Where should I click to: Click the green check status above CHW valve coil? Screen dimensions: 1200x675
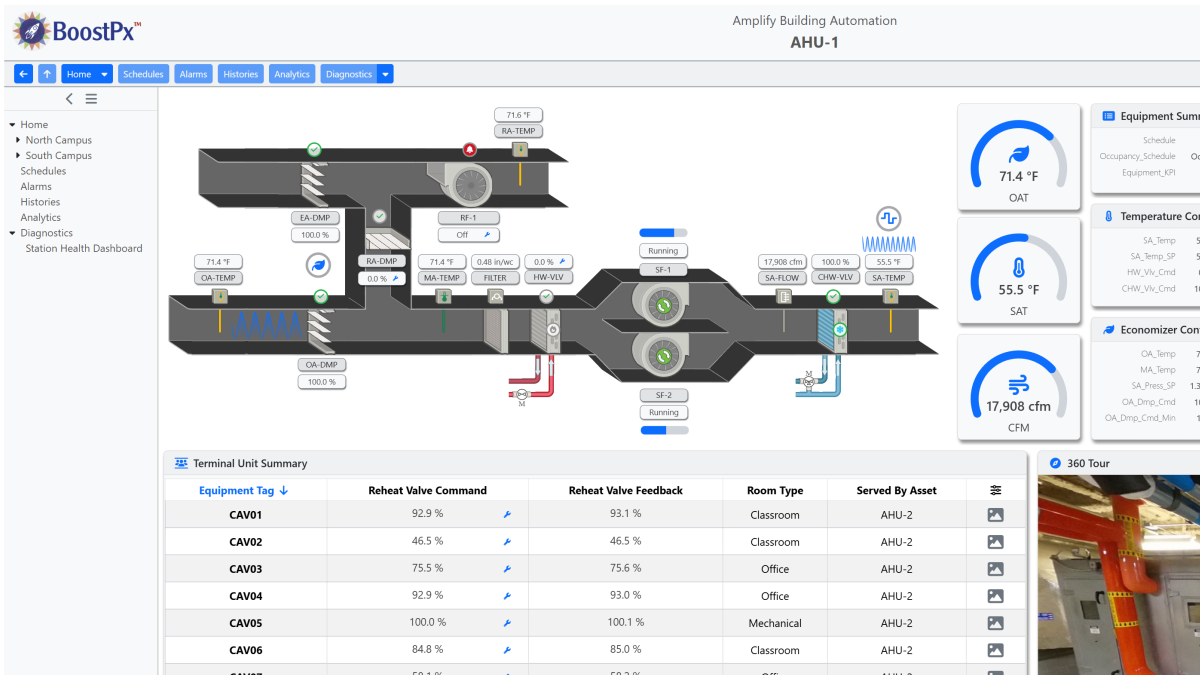click(833, 296)
